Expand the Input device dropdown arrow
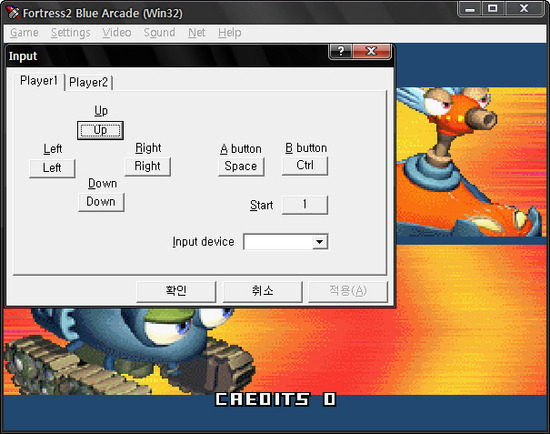 [x=320, y=242]
